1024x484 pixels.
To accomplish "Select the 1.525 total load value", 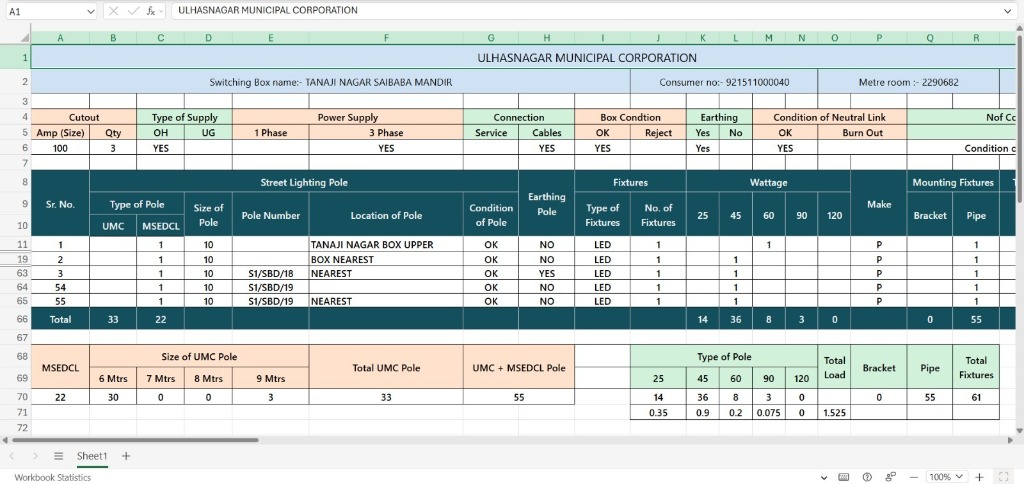I will point(834,412).
